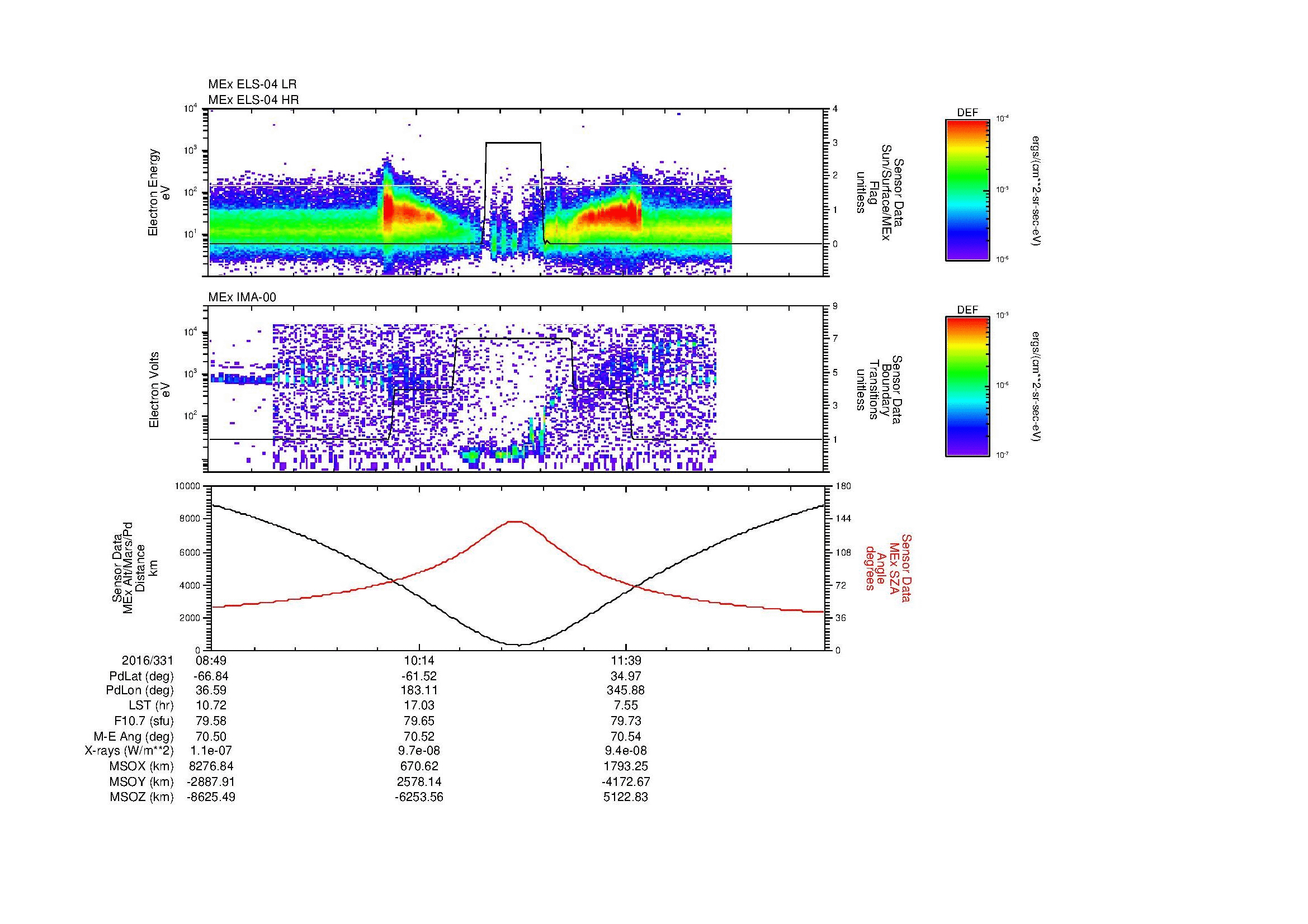This screenshot has height=924, width=1308.
Task: Click the F10.7 value '79.73'
Action: pyautogui.click(x=626, y=721)
